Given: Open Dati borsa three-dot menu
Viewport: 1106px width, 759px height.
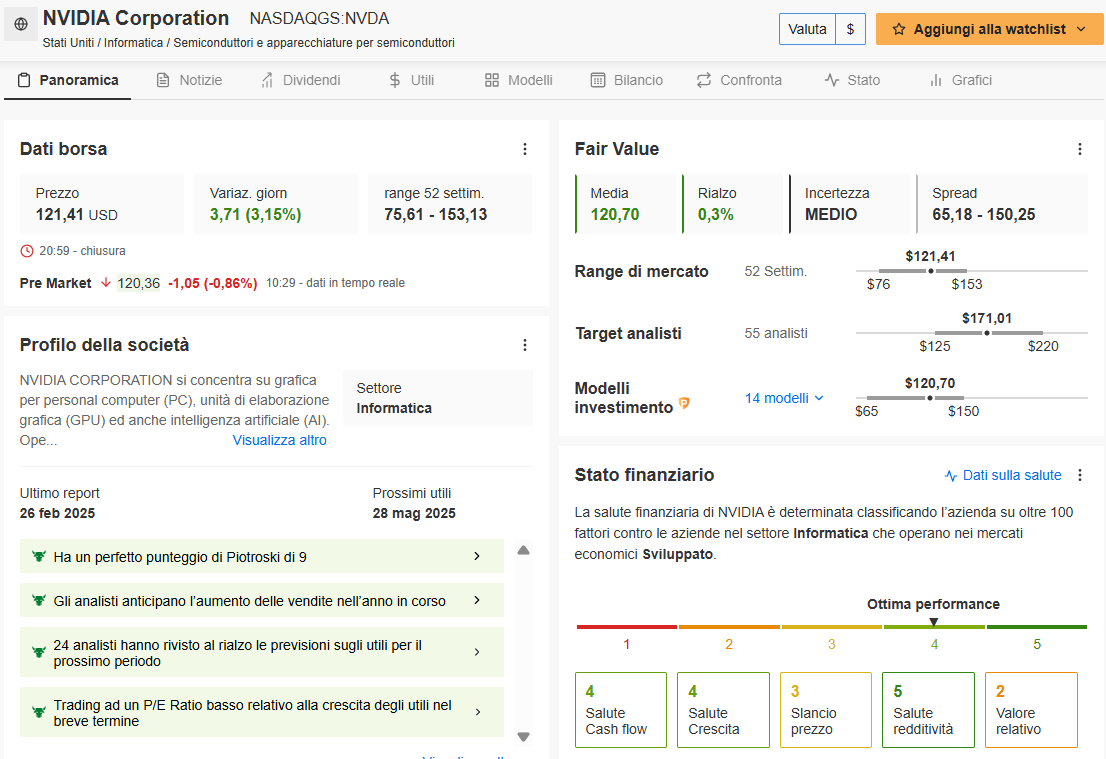Looking at the screenshot, I should (x=525, y=149).
